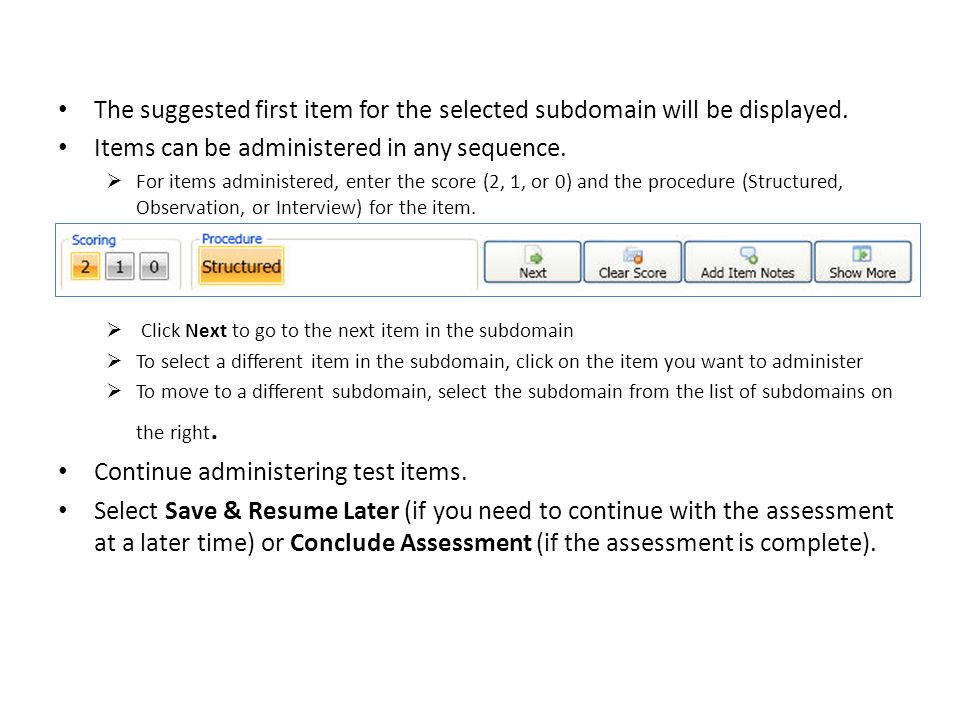Click the Scoring group heading
960x720 pixels.
click(94, 240)
